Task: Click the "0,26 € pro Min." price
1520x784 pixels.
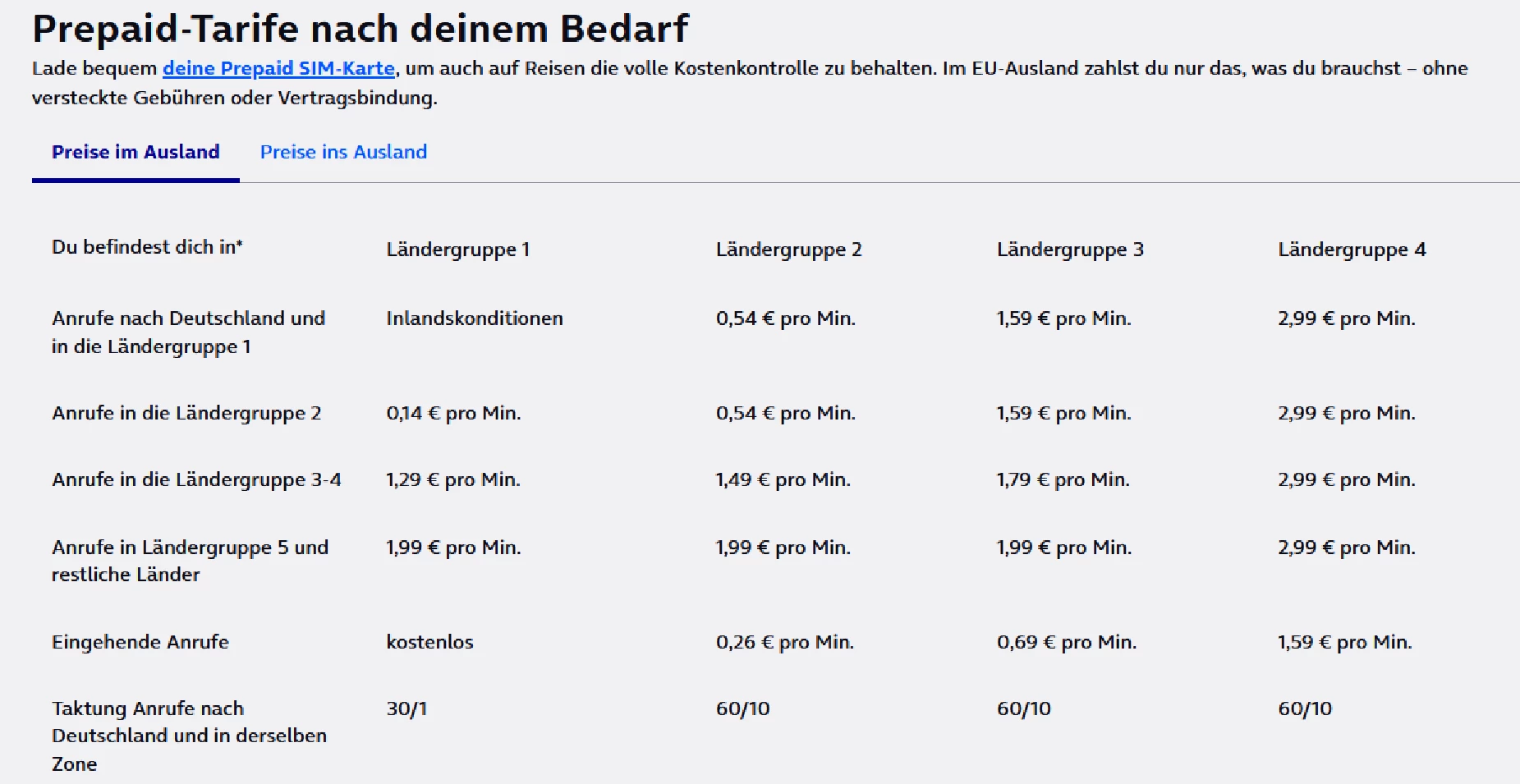Action: (x=784, y=642)
